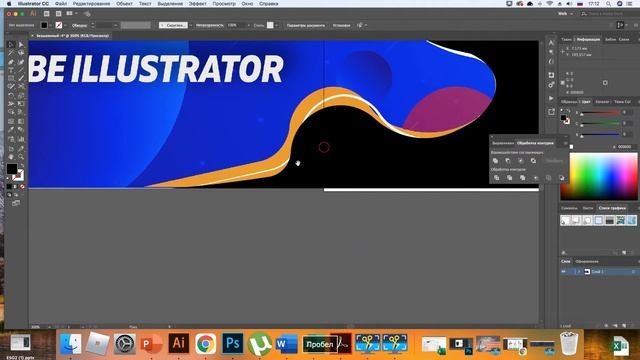Open the Объект menu

(124, 4)
